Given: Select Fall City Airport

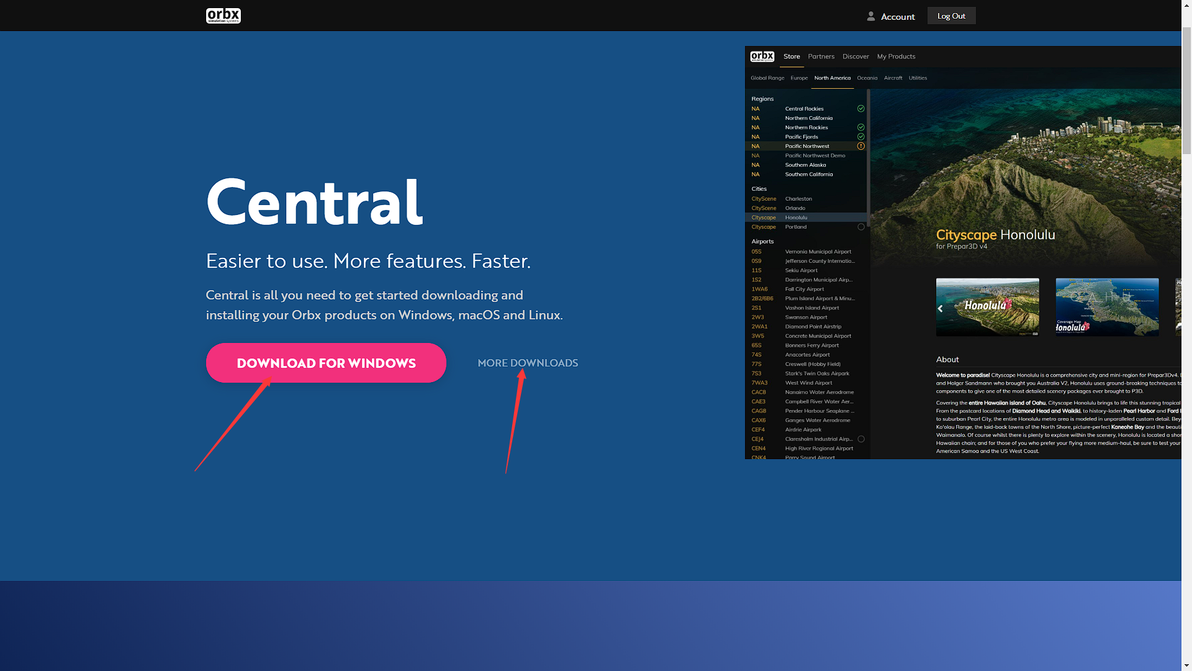Looking at the screenshot, I should [806, 289].
